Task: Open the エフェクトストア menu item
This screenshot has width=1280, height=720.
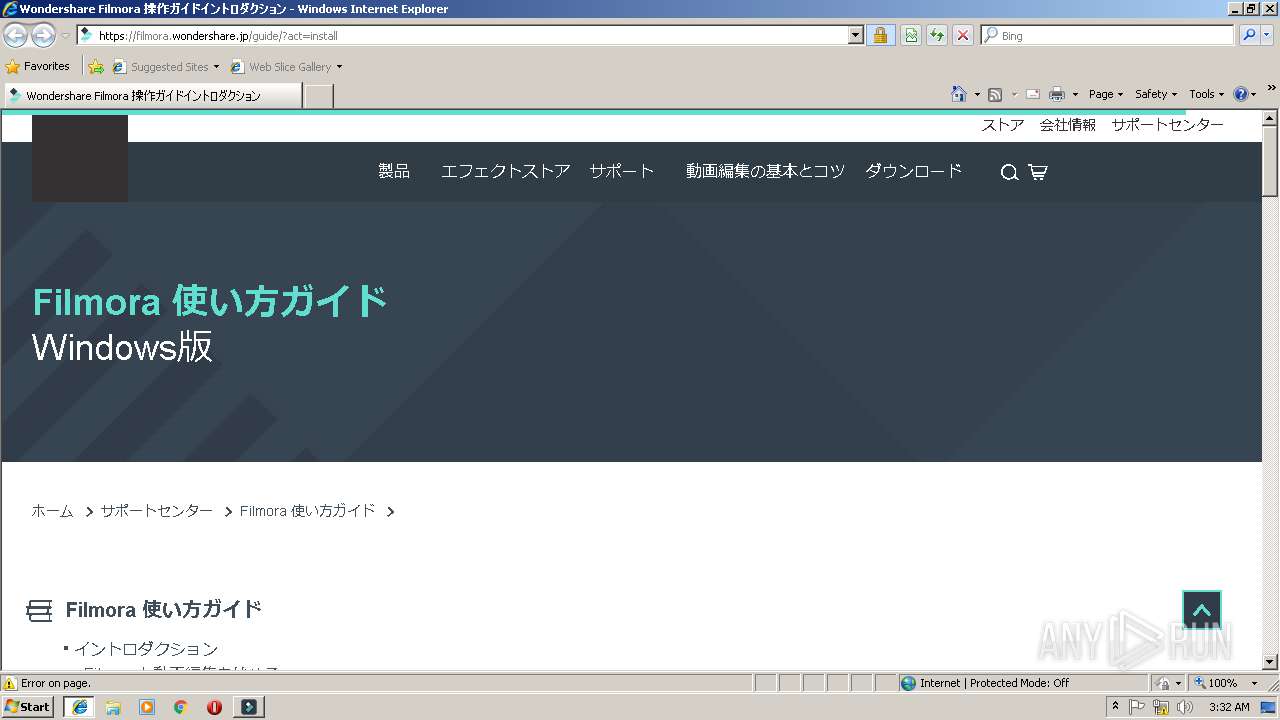Action: tap(505, 171)
